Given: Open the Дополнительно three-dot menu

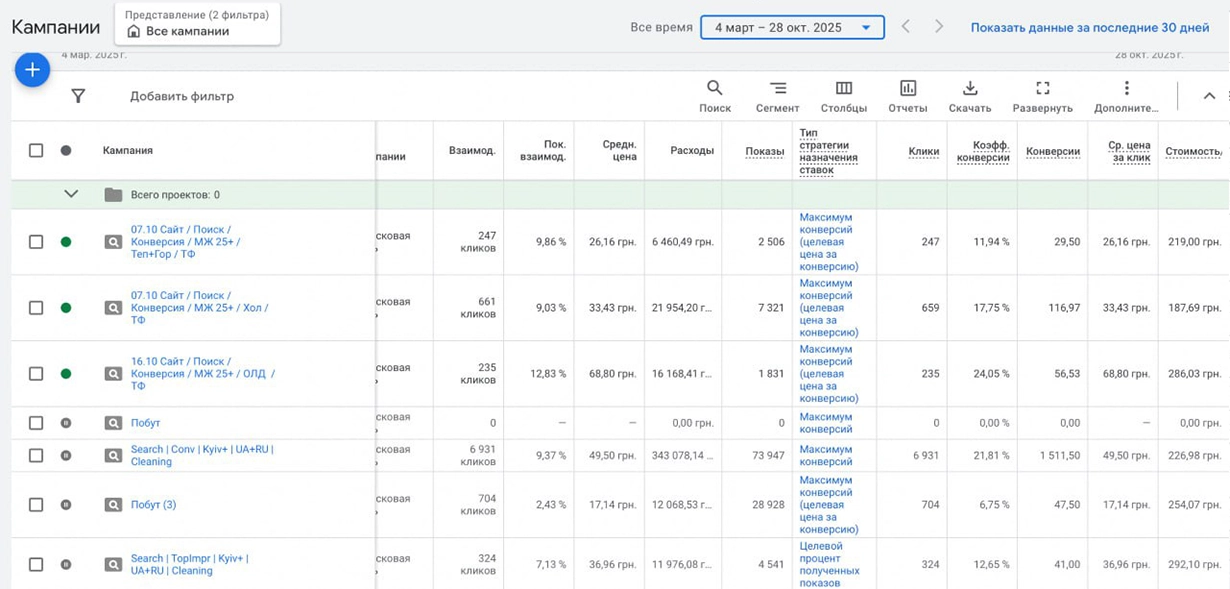Looking at the screenshot, I should 1126,96.
